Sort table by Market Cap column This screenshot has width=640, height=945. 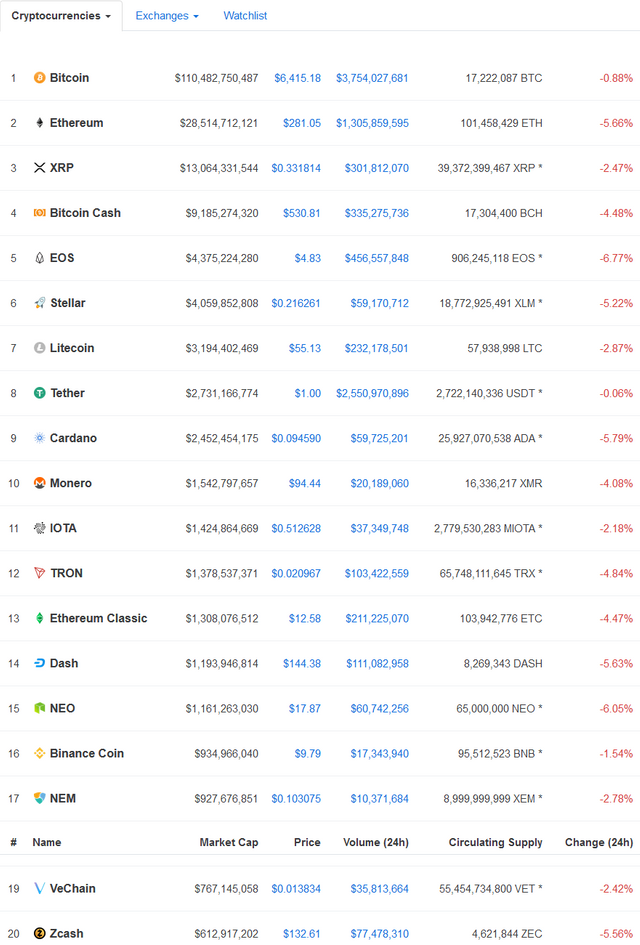click(x=228, y=842)
